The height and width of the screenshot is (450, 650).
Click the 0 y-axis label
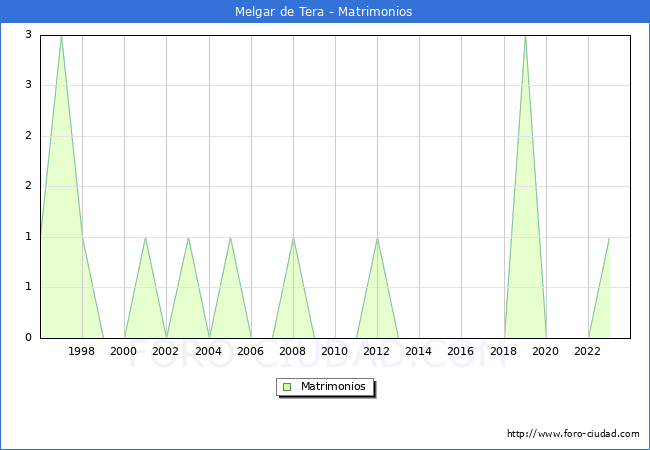coord(30,338)
